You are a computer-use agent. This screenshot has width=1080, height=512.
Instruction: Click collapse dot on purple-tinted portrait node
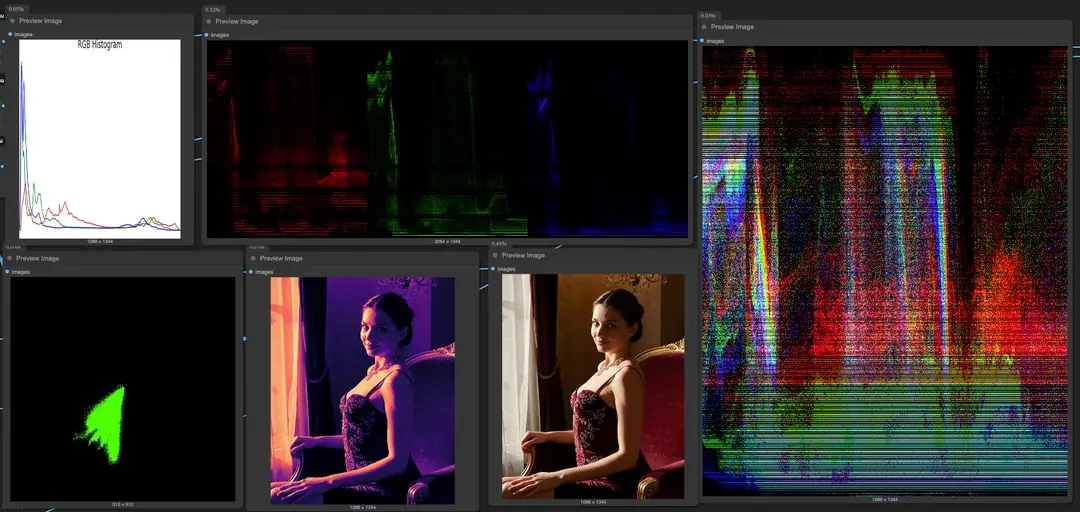tap(251, 258)
